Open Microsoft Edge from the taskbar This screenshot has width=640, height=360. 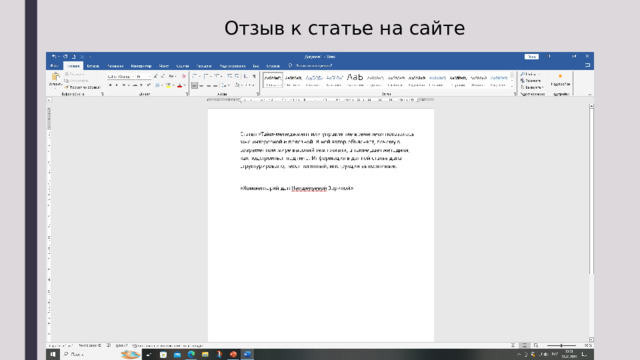pyautogui.click(x=191, y=354)
